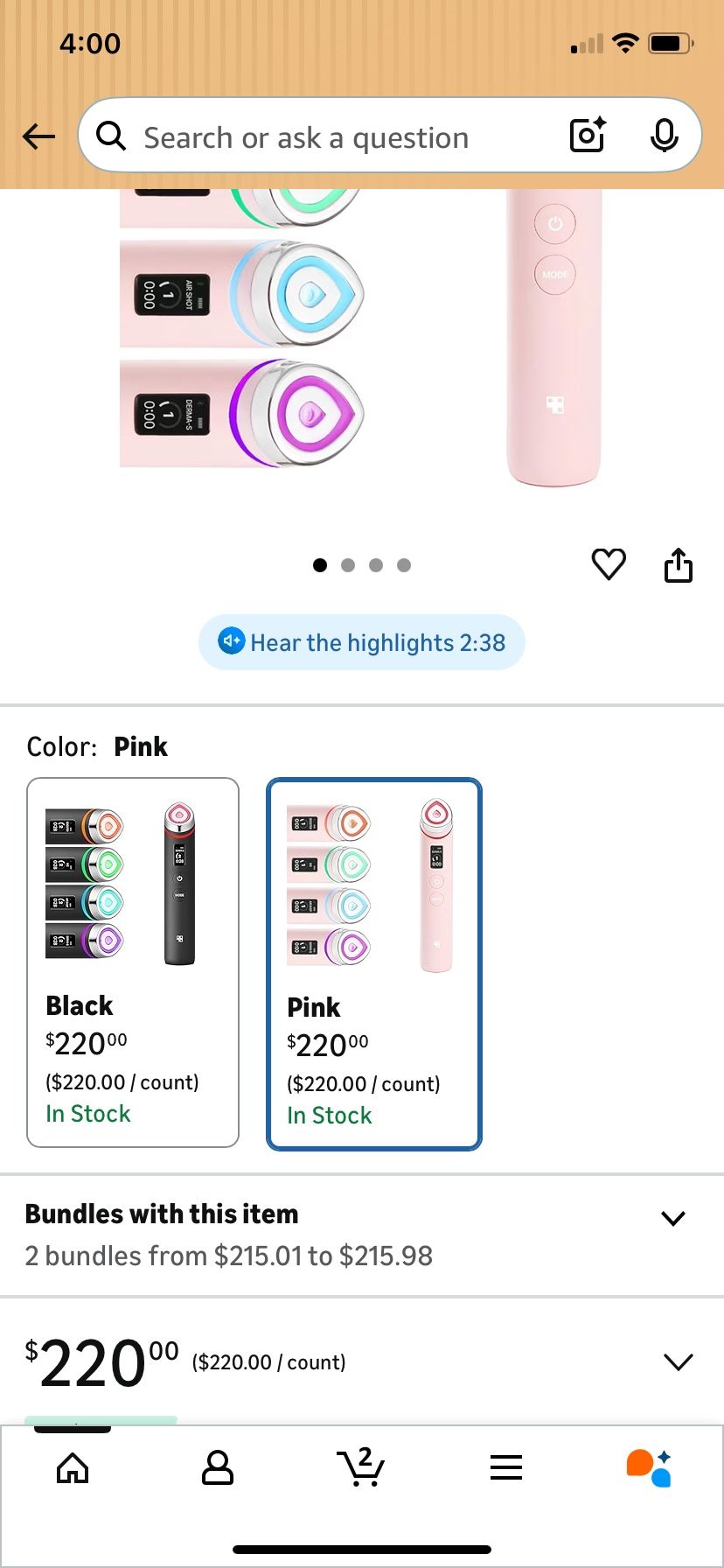
Task: Expand the price details chevron
Action: tap(679, 1361)
